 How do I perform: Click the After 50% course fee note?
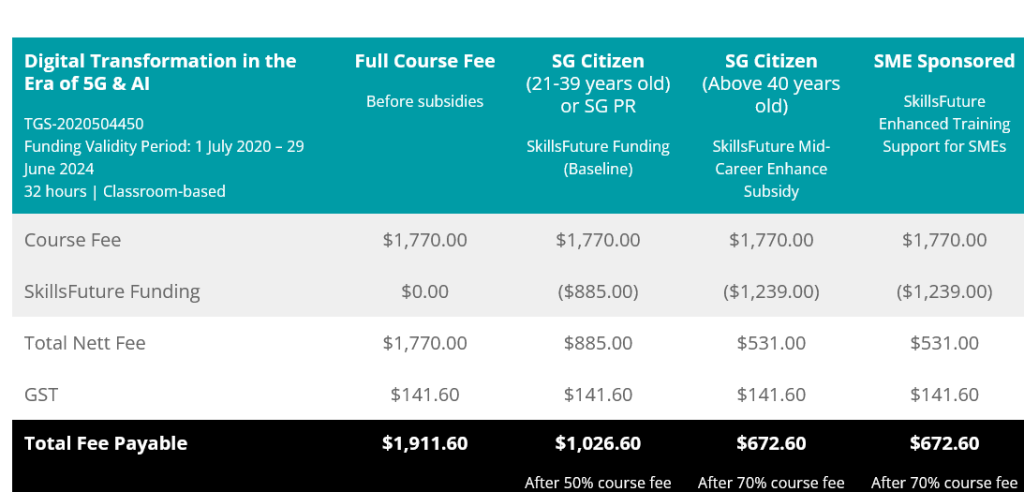click(598, 483)
